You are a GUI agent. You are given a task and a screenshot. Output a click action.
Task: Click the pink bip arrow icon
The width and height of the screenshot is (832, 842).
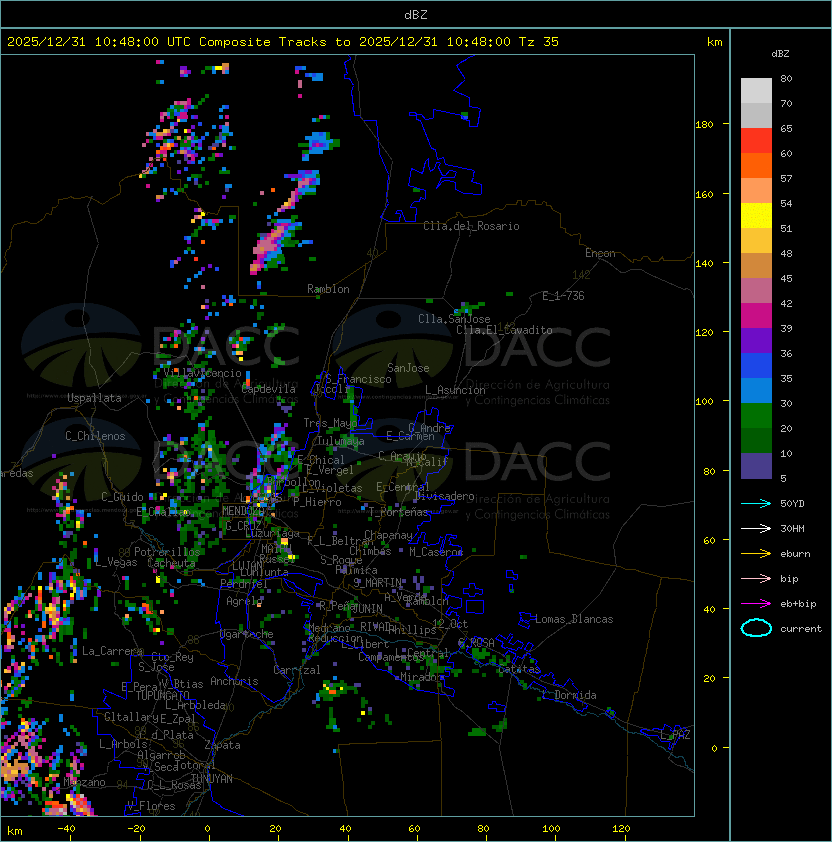[756, 578]
